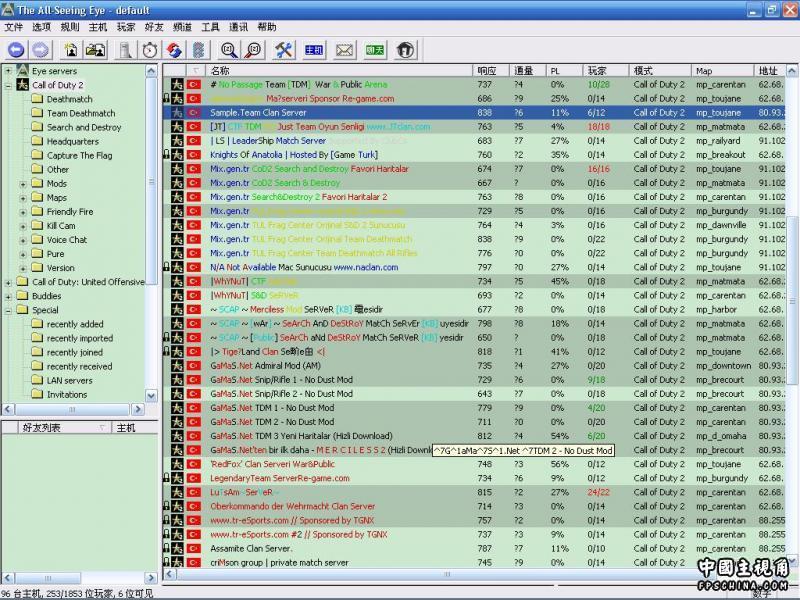Screen dimensions: 800x600
Task: Click the tree panel right scroll arrow
Action: tap(138, 409)
